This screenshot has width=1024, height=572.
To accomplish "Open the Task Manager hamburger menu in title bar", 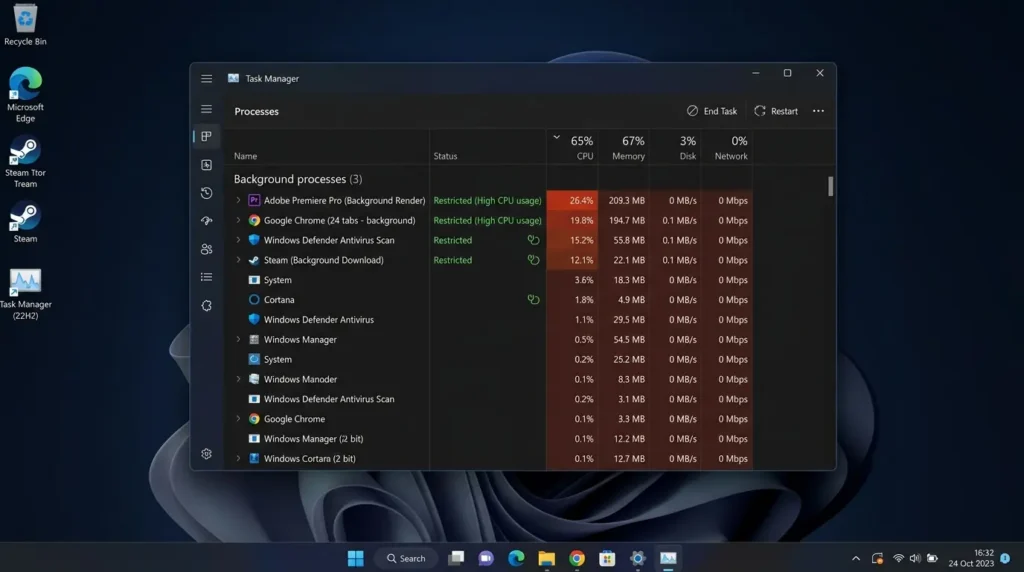I will [206, 78].
